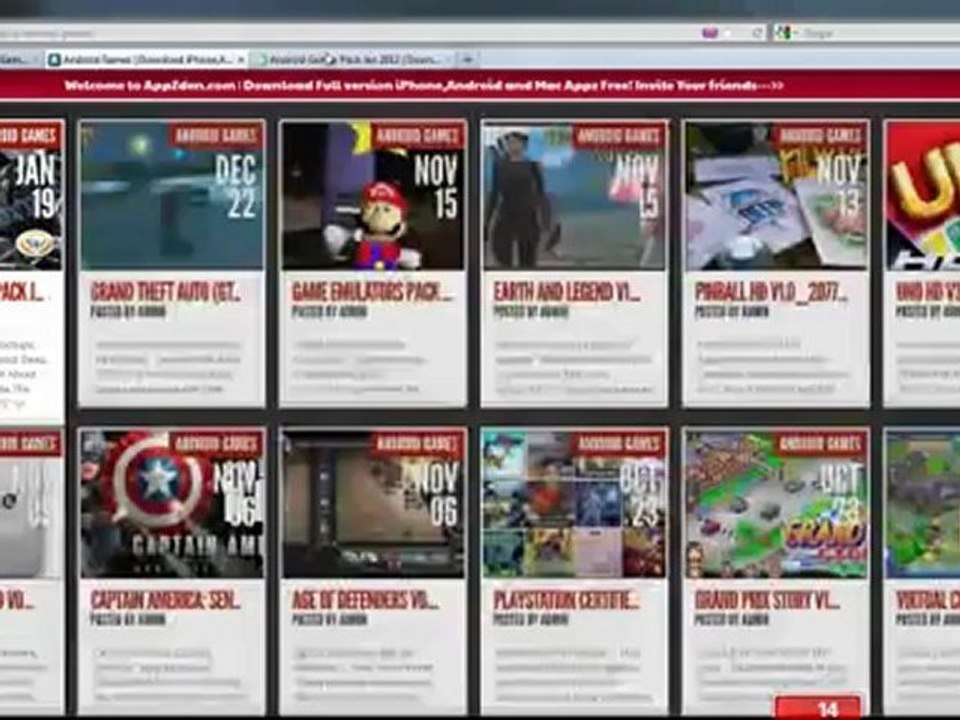This screenshot has height=720, width=960.
Task: Click 'Posted by admin' under Game Emulators Pack
Action: coord(329,312)
